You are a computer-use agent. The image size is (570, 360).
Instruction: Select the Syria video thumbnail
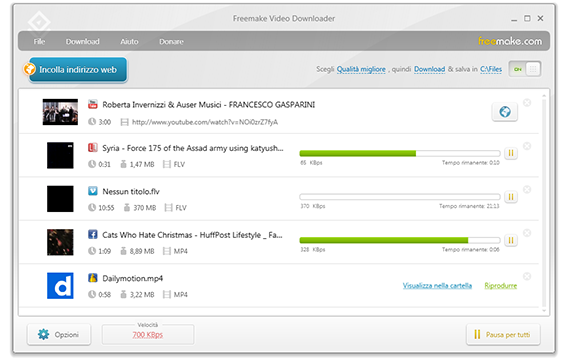60,155
